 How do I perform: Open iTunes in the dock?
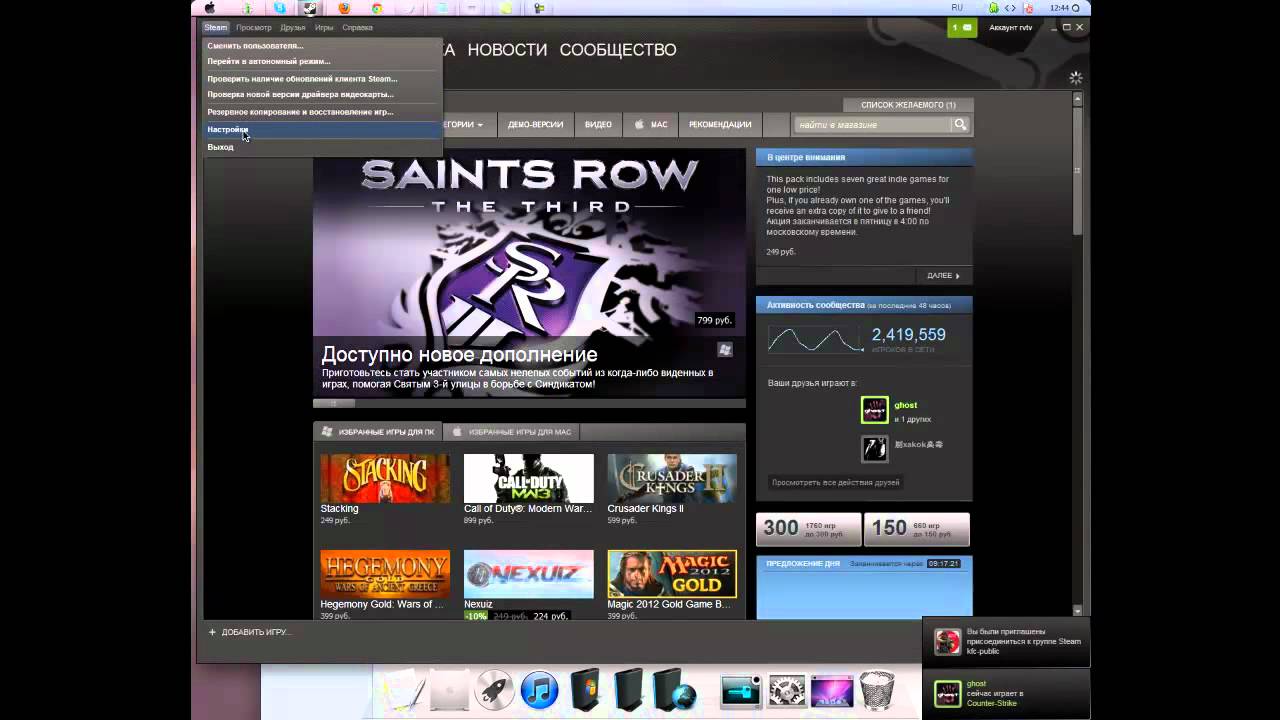pos(540,690)
